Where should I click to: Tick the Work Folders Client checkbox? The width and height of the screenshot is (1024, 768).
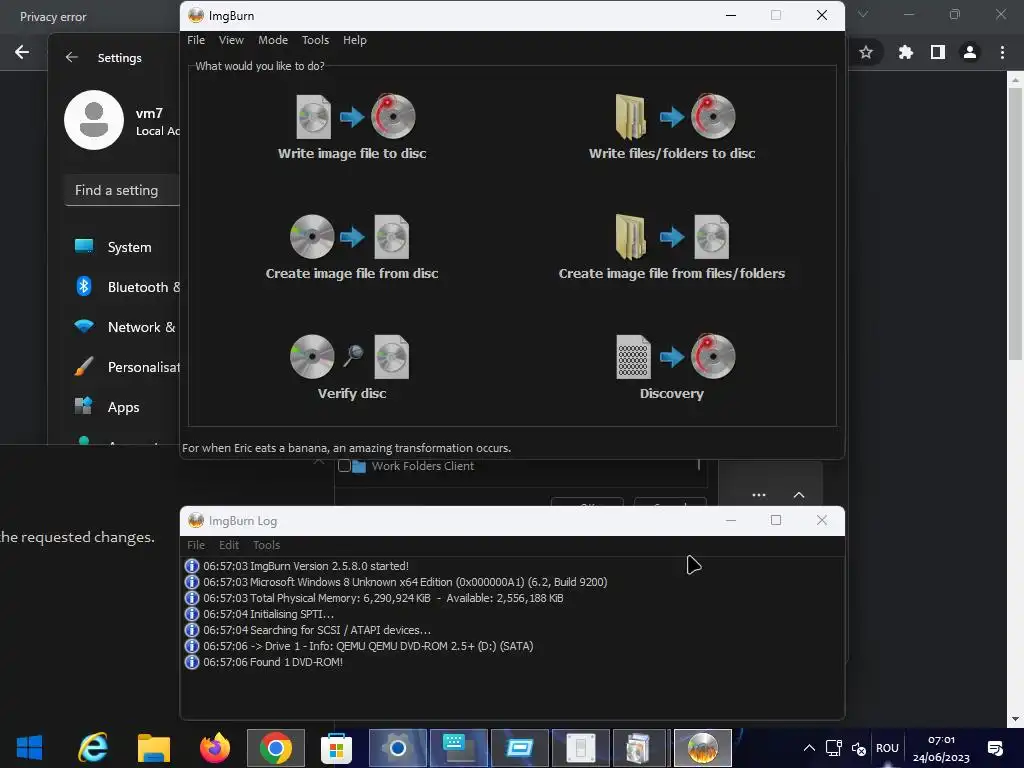(344, 466)
